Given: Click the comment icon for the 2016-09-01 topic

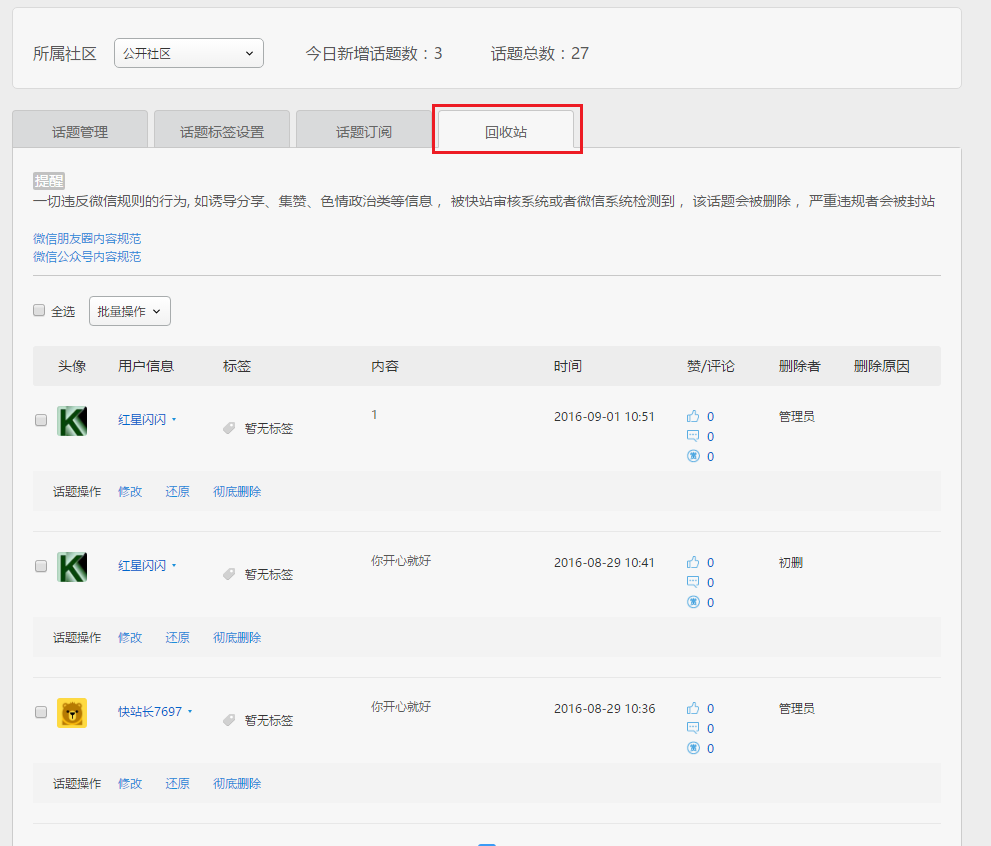Looking at the screenshot, I should tap(693, 436).
